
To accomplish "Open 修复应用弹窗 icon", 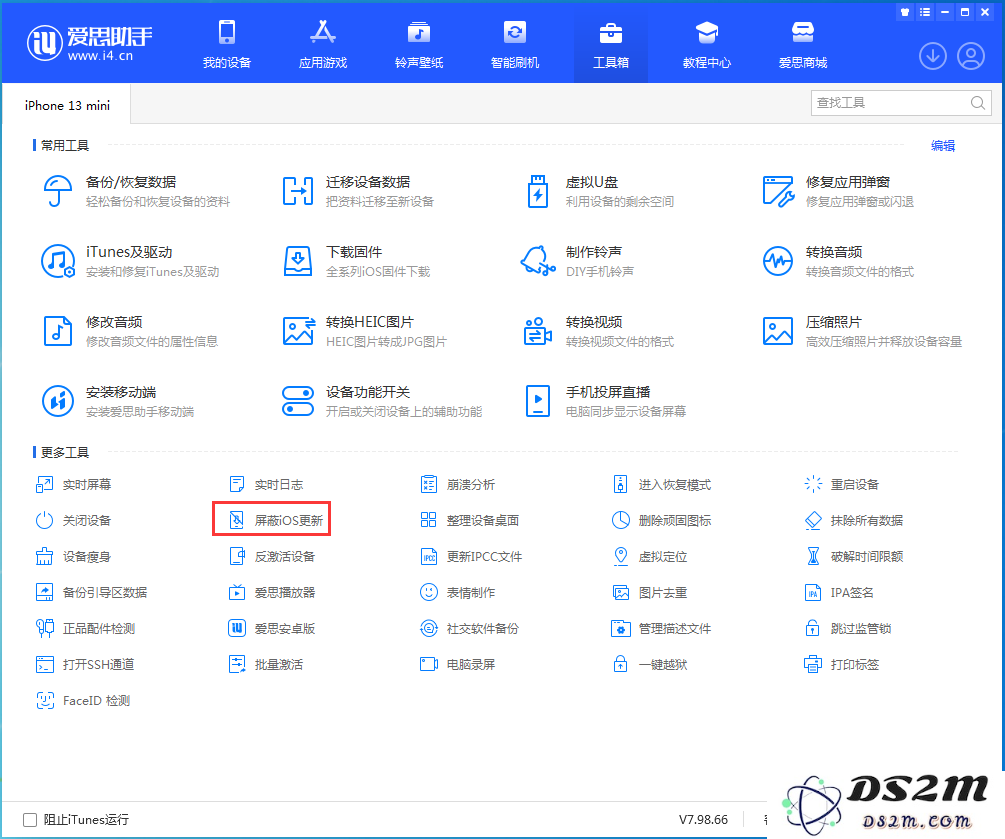I will coord(778,191).
